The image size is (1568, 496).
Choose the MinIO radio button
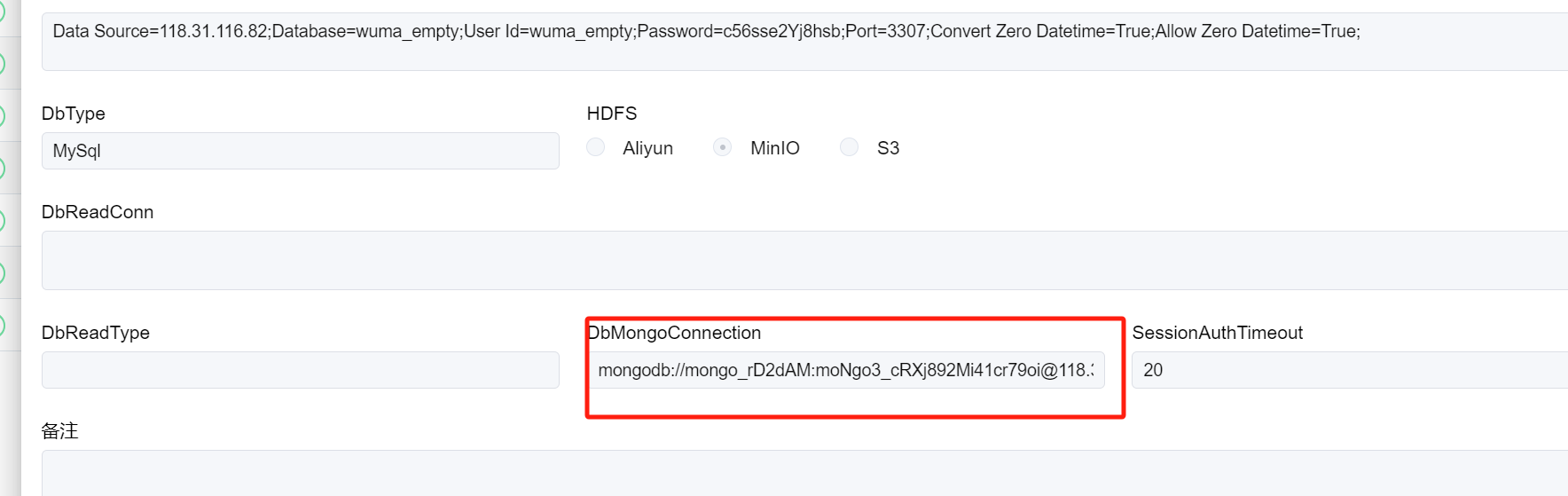[x=723, y=147]
